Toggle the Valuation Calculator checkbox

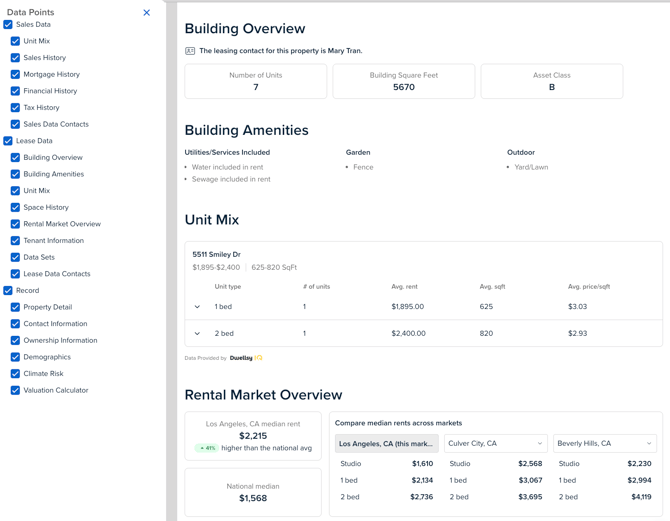click(15, 390)
